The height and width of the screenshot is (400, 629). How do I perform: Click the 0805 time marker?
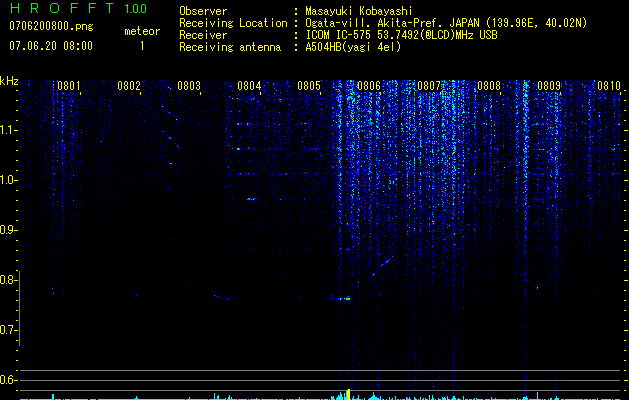(309, 86)
